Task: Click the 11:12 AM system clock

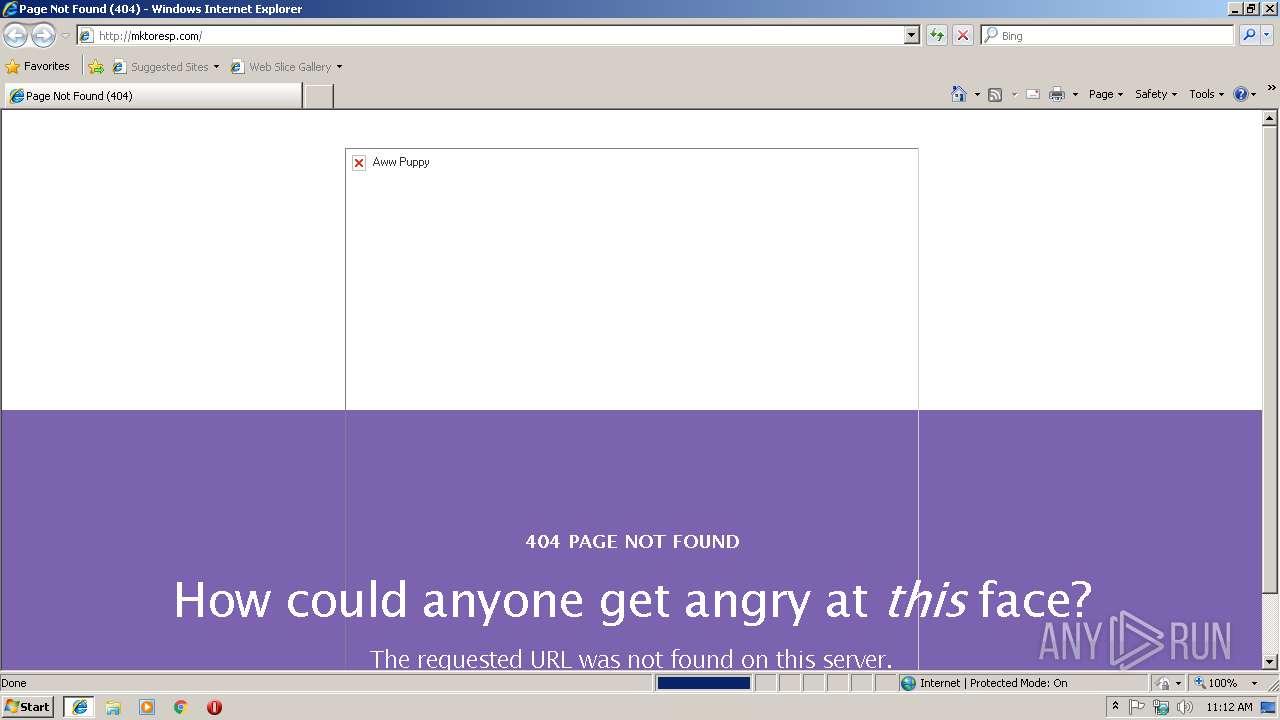Action: [1229, 707]
